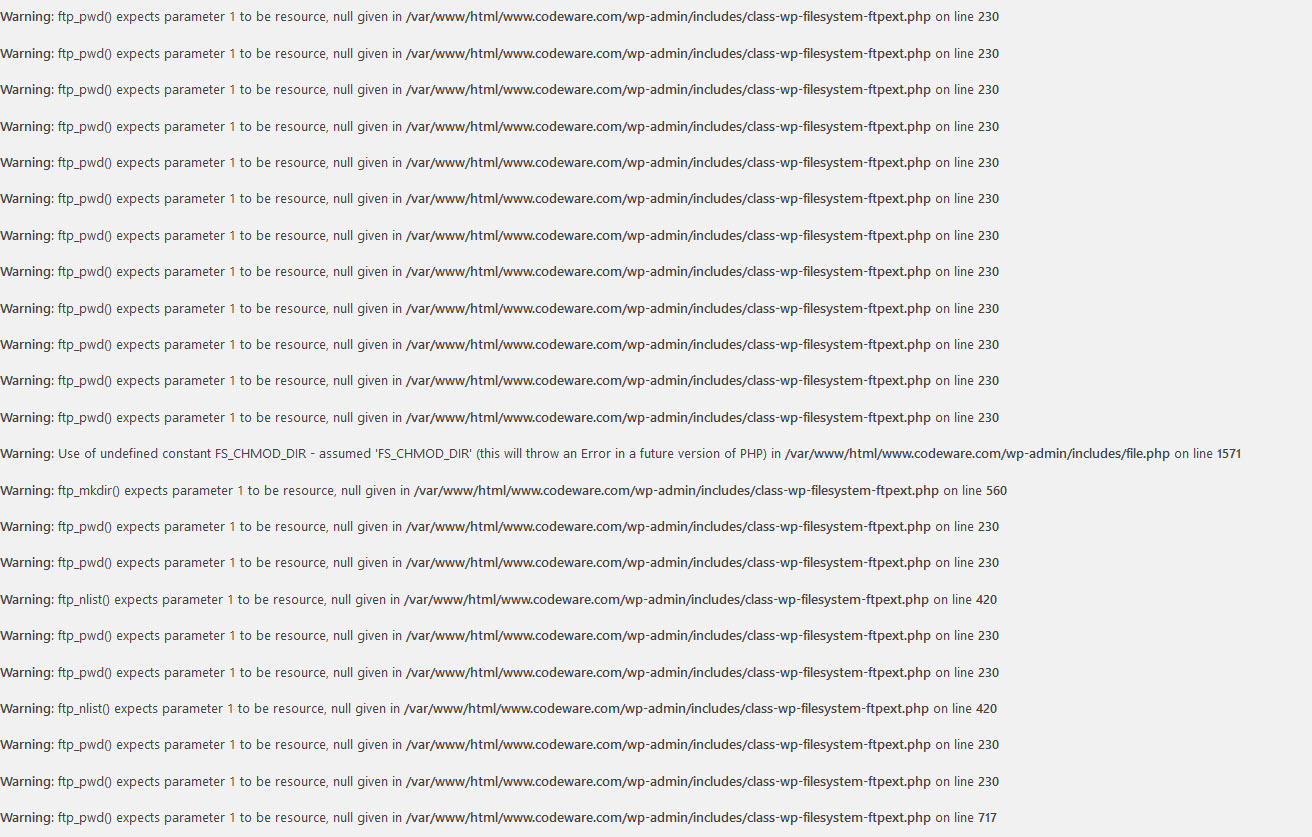Click the file path in the ftp_mkdir warning
The image size is (1312, 837).
676,490
